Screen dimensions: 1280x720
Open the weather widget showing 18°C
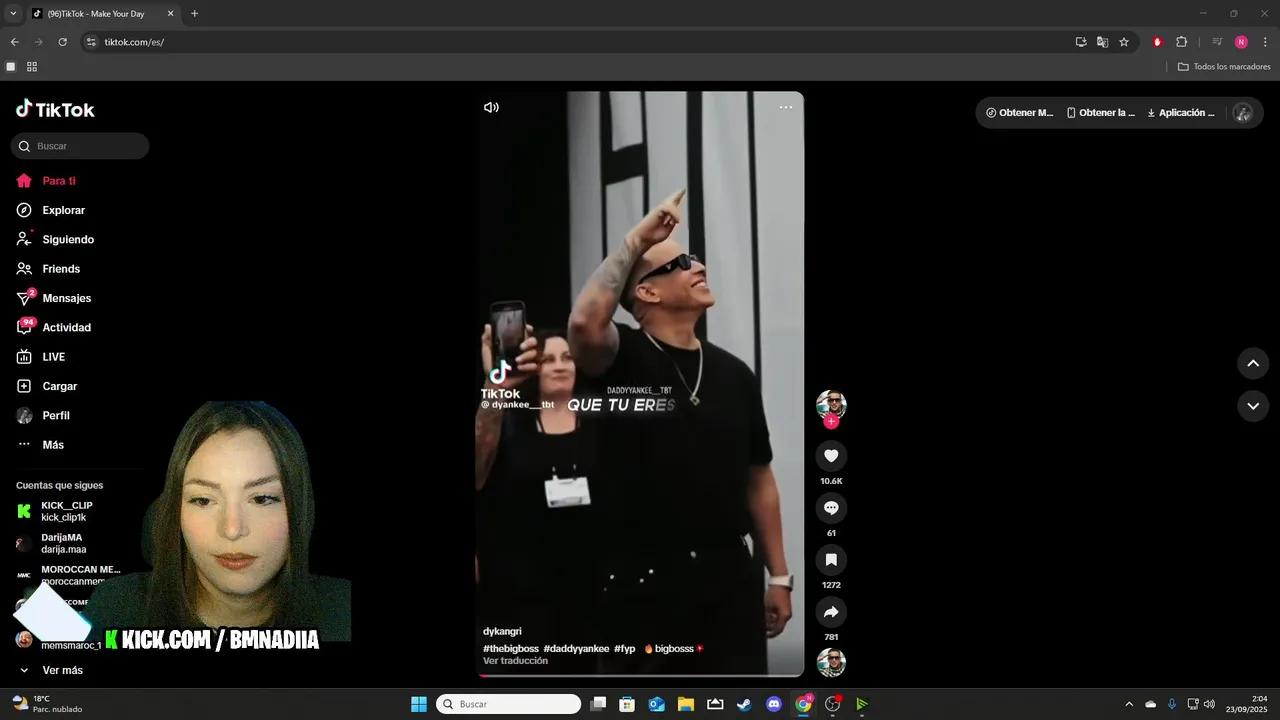pos(46,704)
